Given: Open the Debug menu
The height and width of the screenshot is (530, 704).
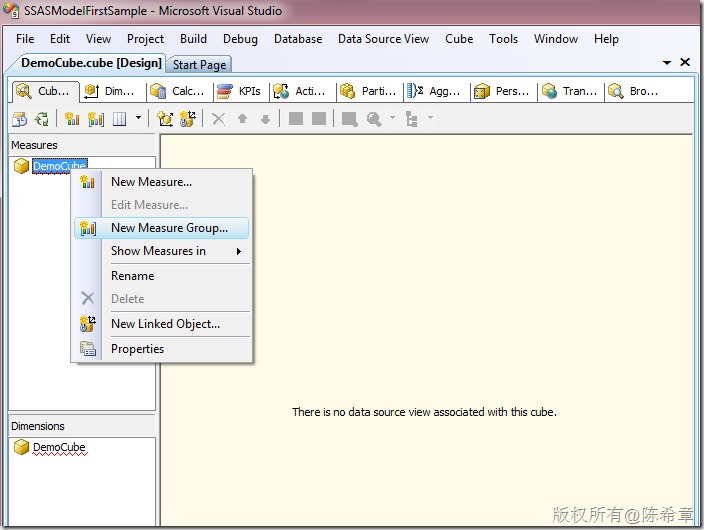Looking at the screenshot, I should click(x=240, y=39).
